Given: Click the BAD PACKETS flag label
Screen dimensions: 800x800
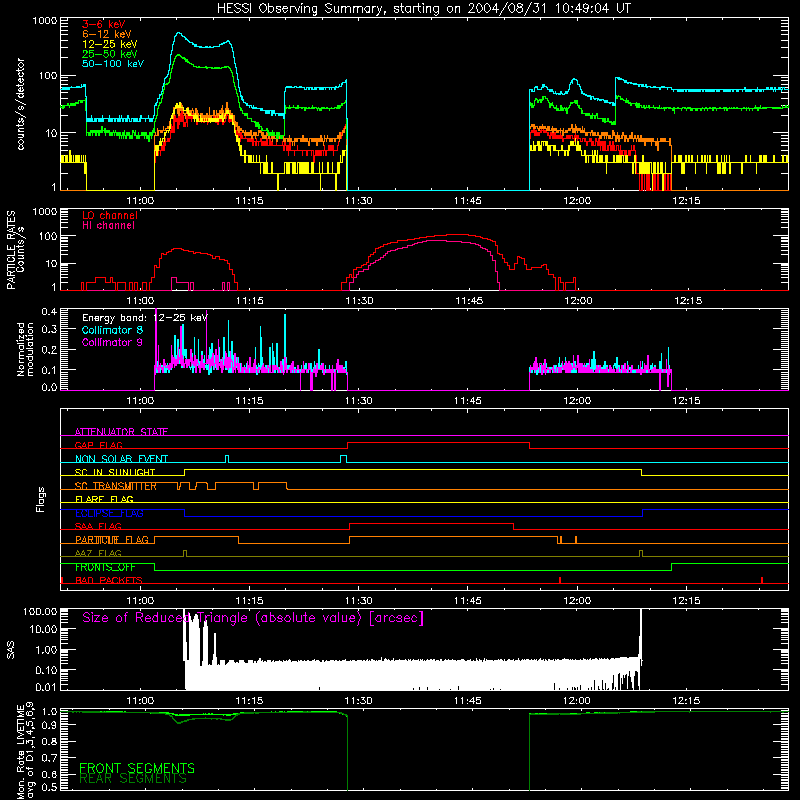Looking at the screenshot, I should (x=109, y=580).
